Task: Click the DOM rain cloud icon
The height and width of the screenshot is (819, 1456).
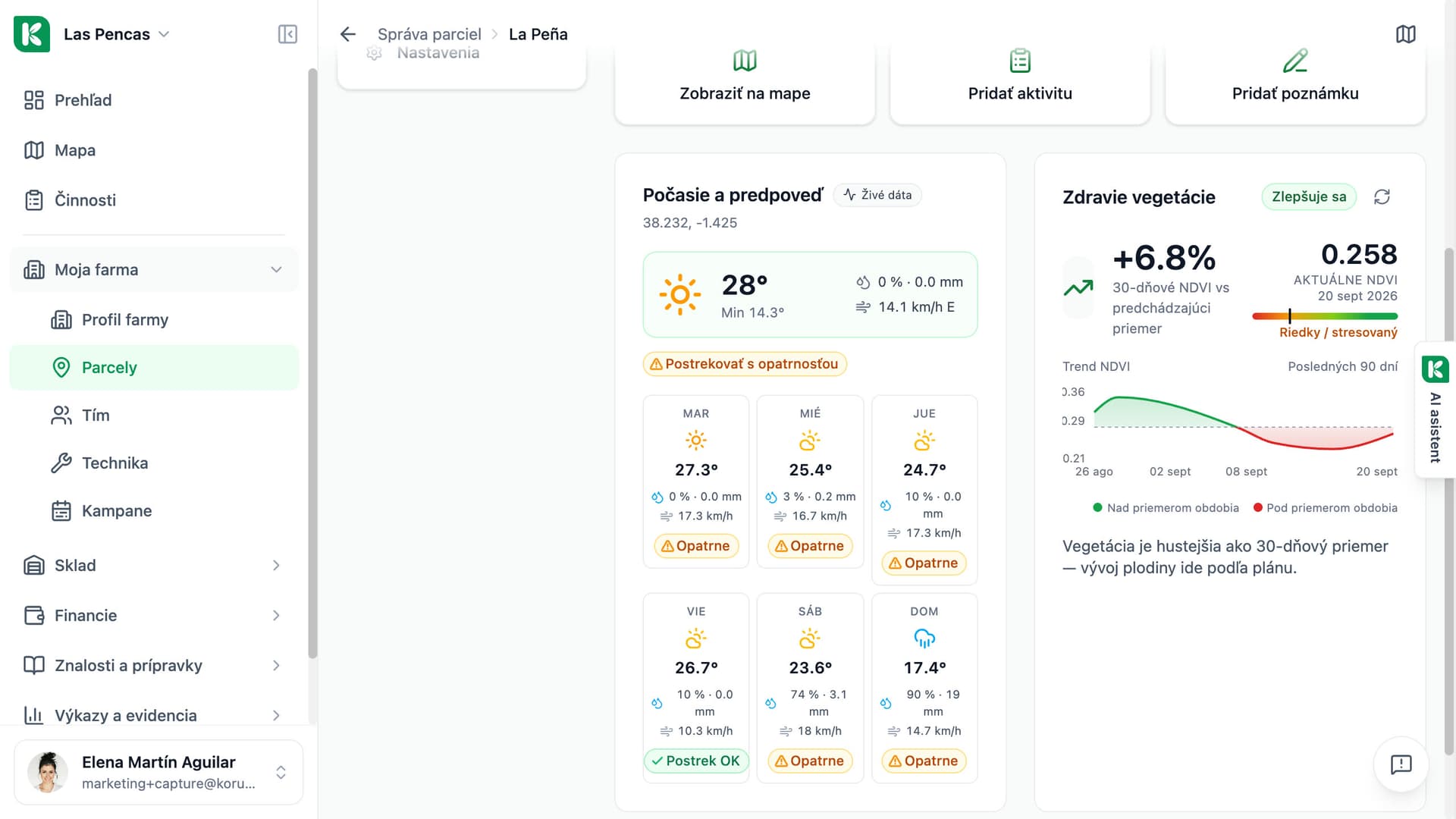Action: (x=924, y=639)
